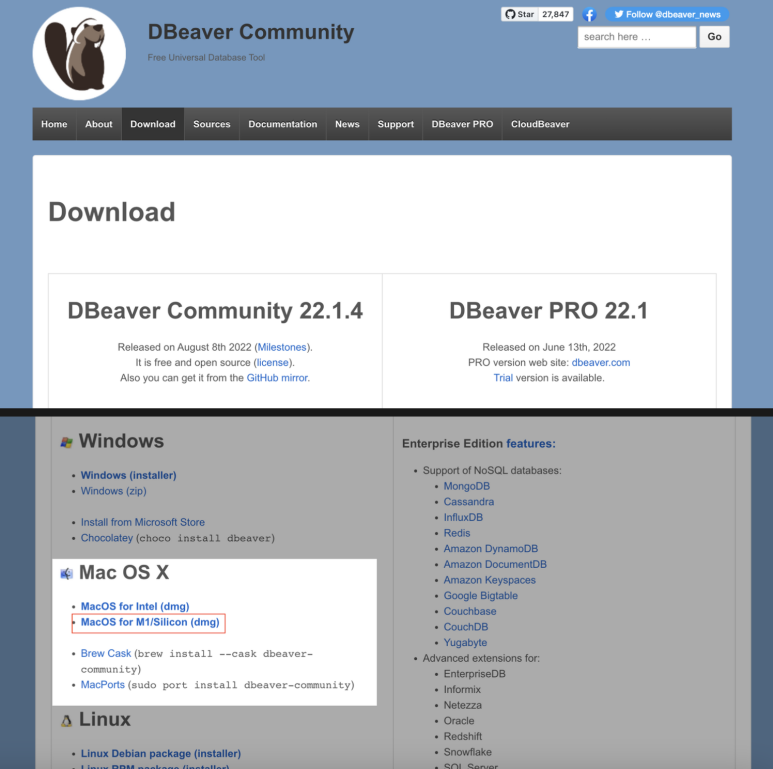The width and height of the screenshot is (773, 769).
Task: Click the Snowflake list entry
Action: (468, 752)
